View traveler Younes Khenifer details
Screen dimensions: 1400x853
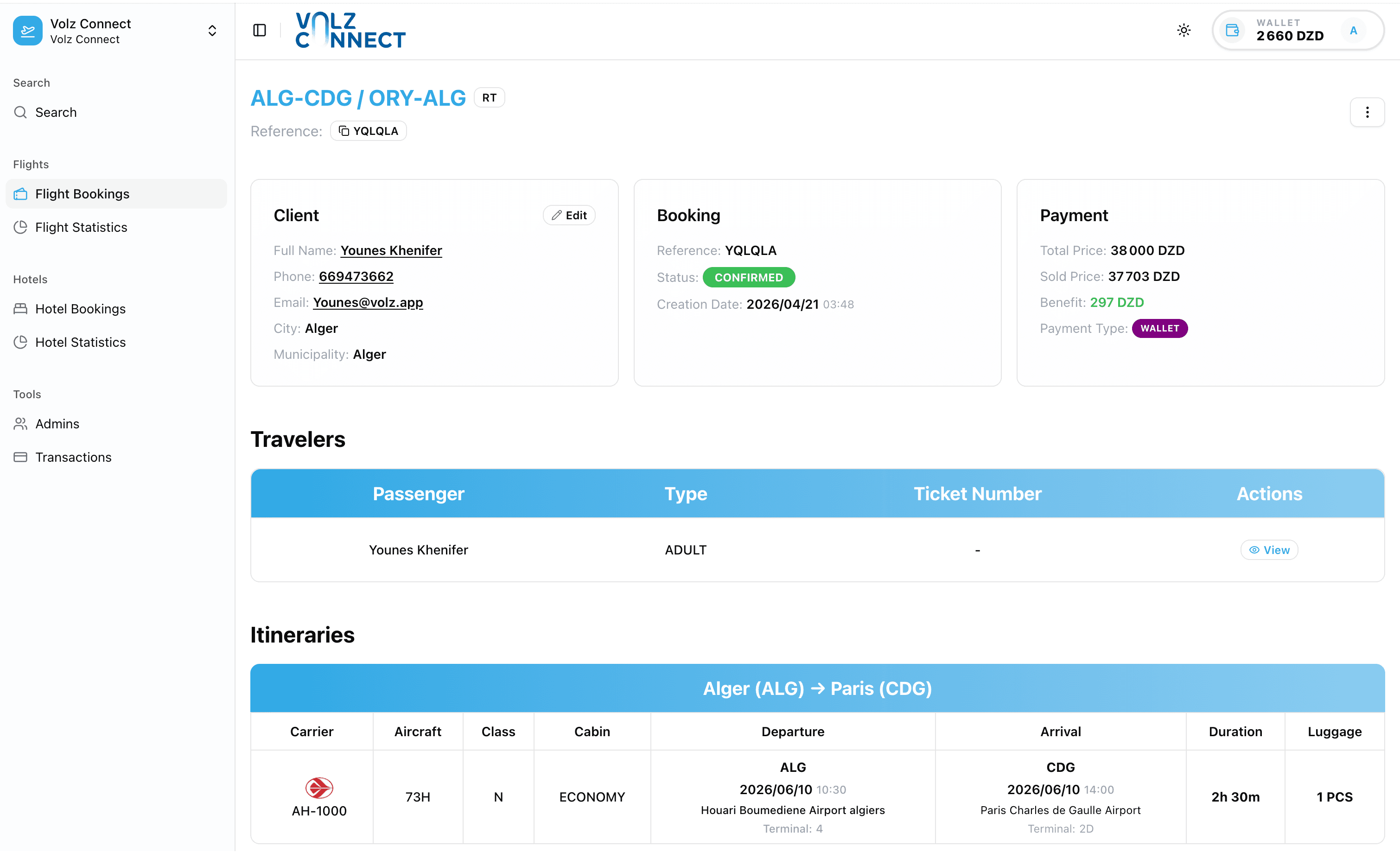pos(1269,550)
